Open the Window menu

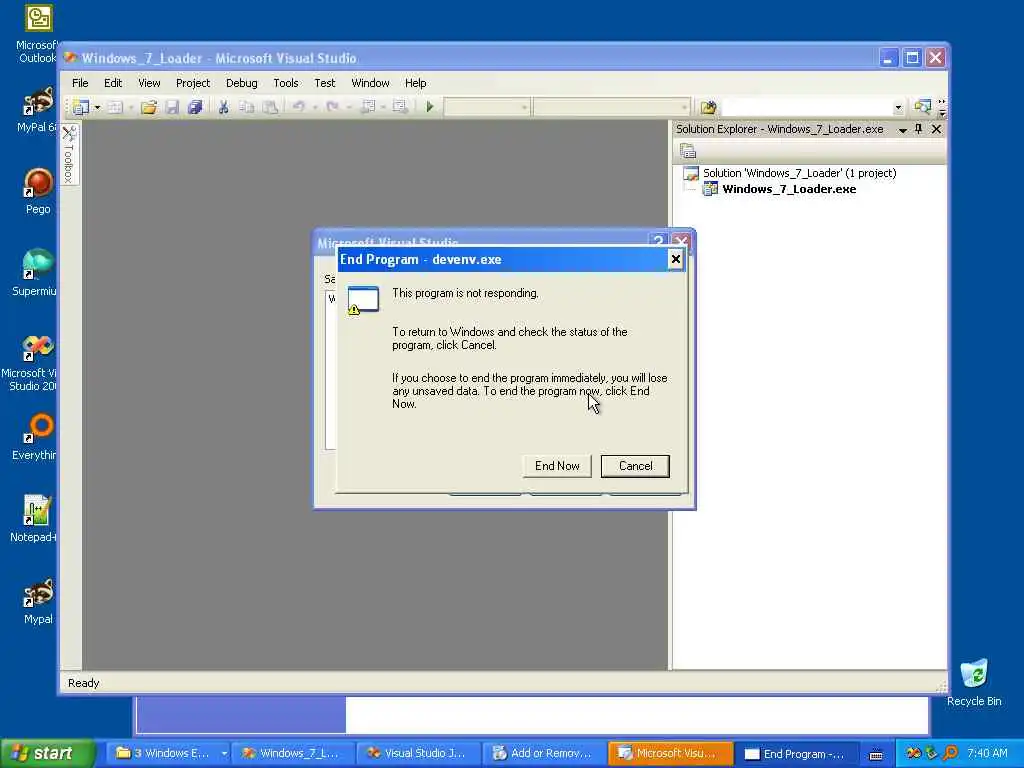coord(370,83)
